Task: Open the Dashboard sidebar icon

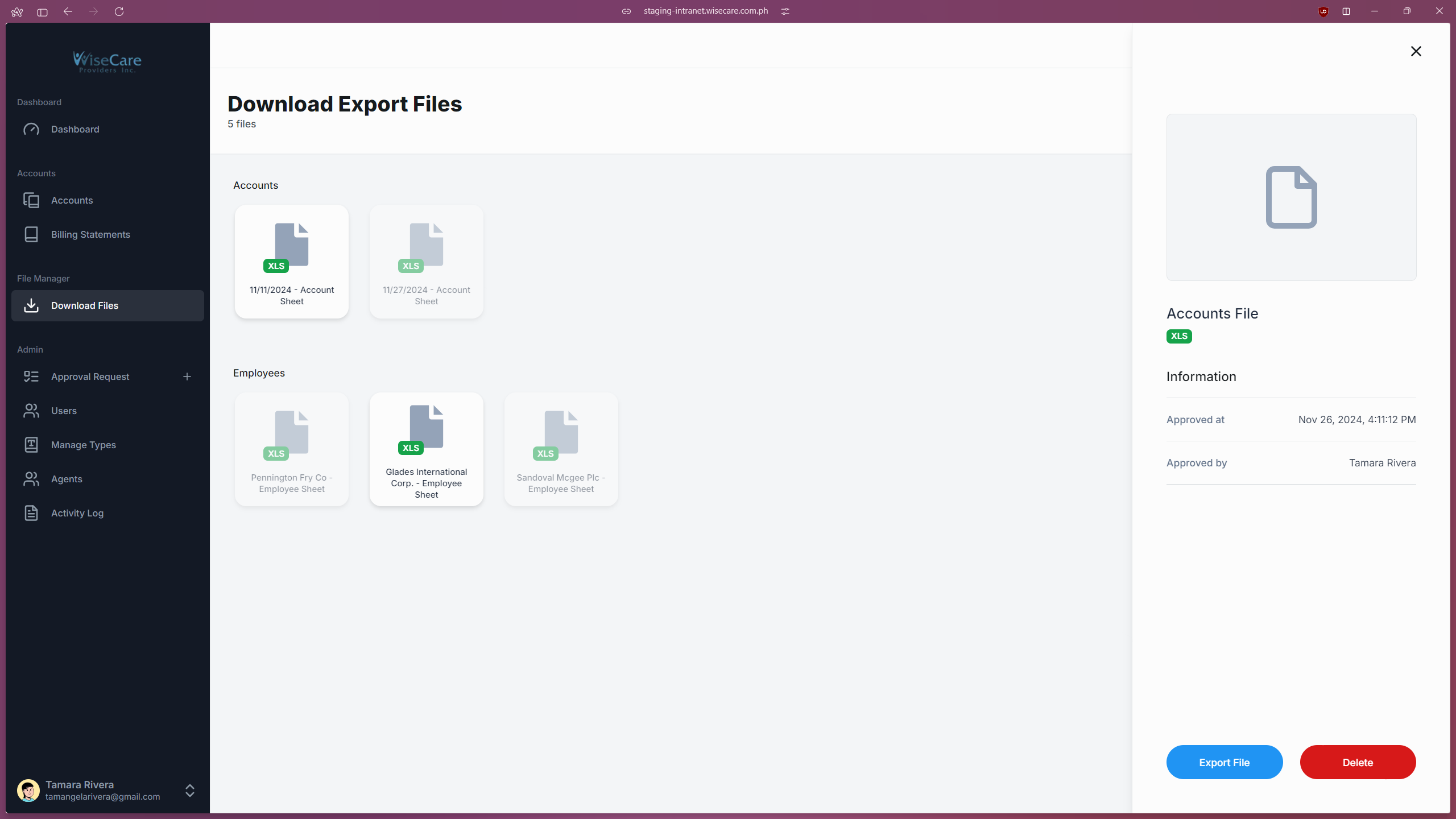Action: click(32, 129)
